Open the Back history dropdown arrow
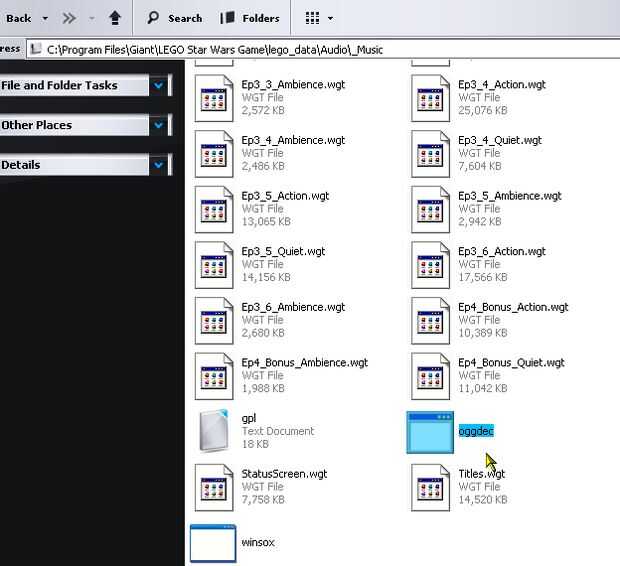This screenshot has height=566, width=620. click(45, 18)
